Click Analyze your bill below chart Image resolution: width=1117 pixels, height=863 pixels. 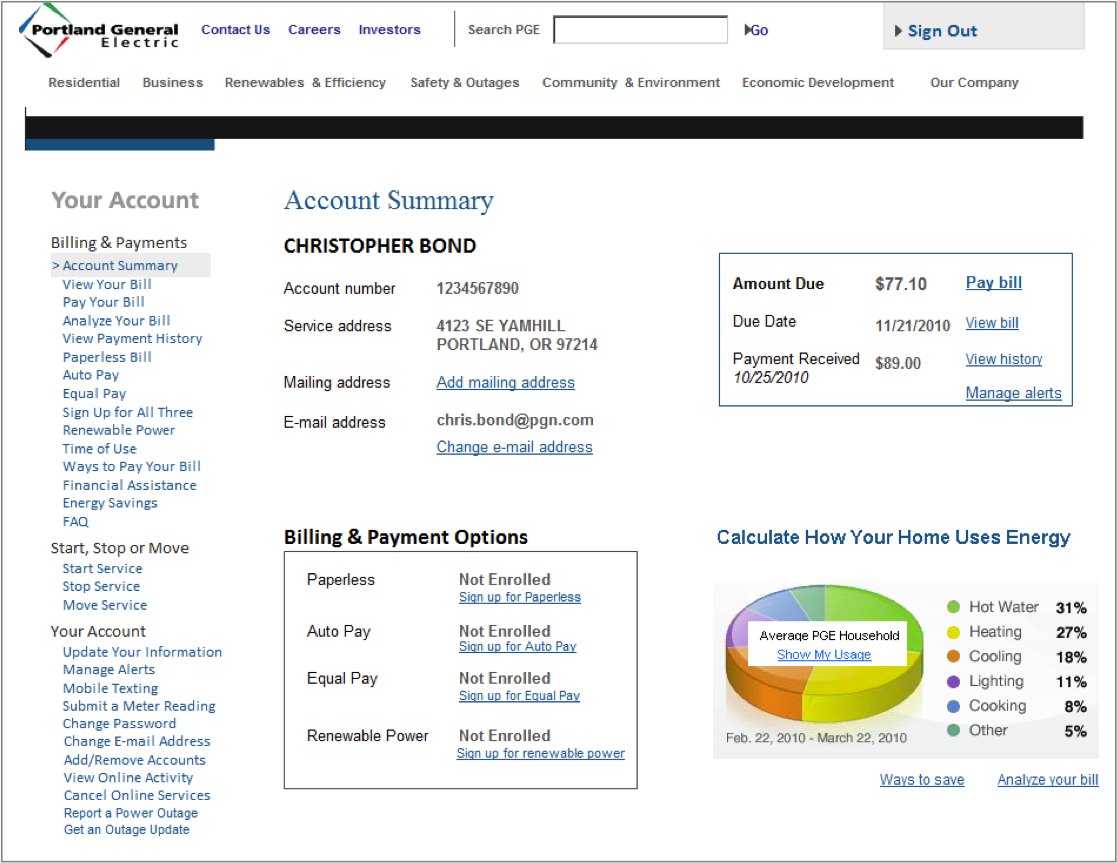(x=1047, y=780)
